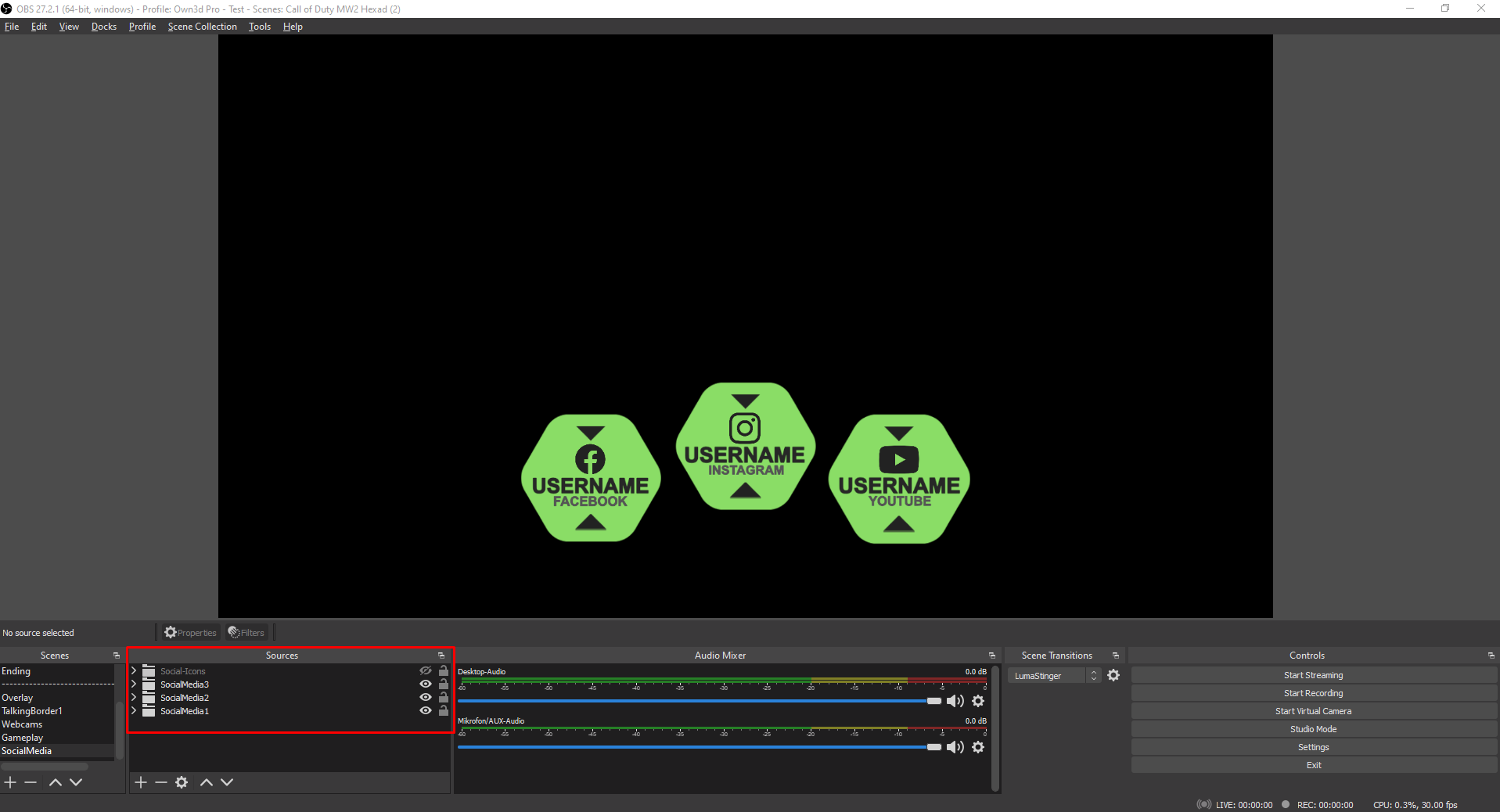Show the hidden Social-Icons group
The height and width of the screenshot is (812, 1500).
(426, 671)
